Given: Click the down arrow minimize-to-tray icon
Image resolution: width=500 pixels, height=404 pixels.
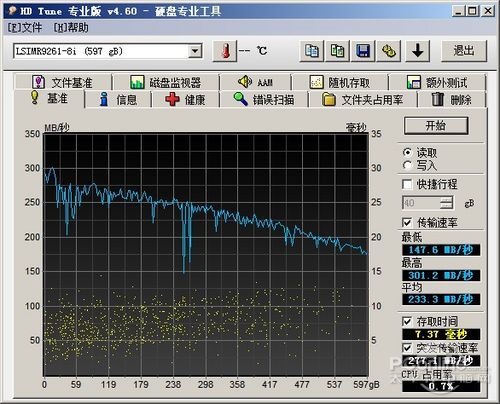Looking at the screenshot, I should [417, 51].
